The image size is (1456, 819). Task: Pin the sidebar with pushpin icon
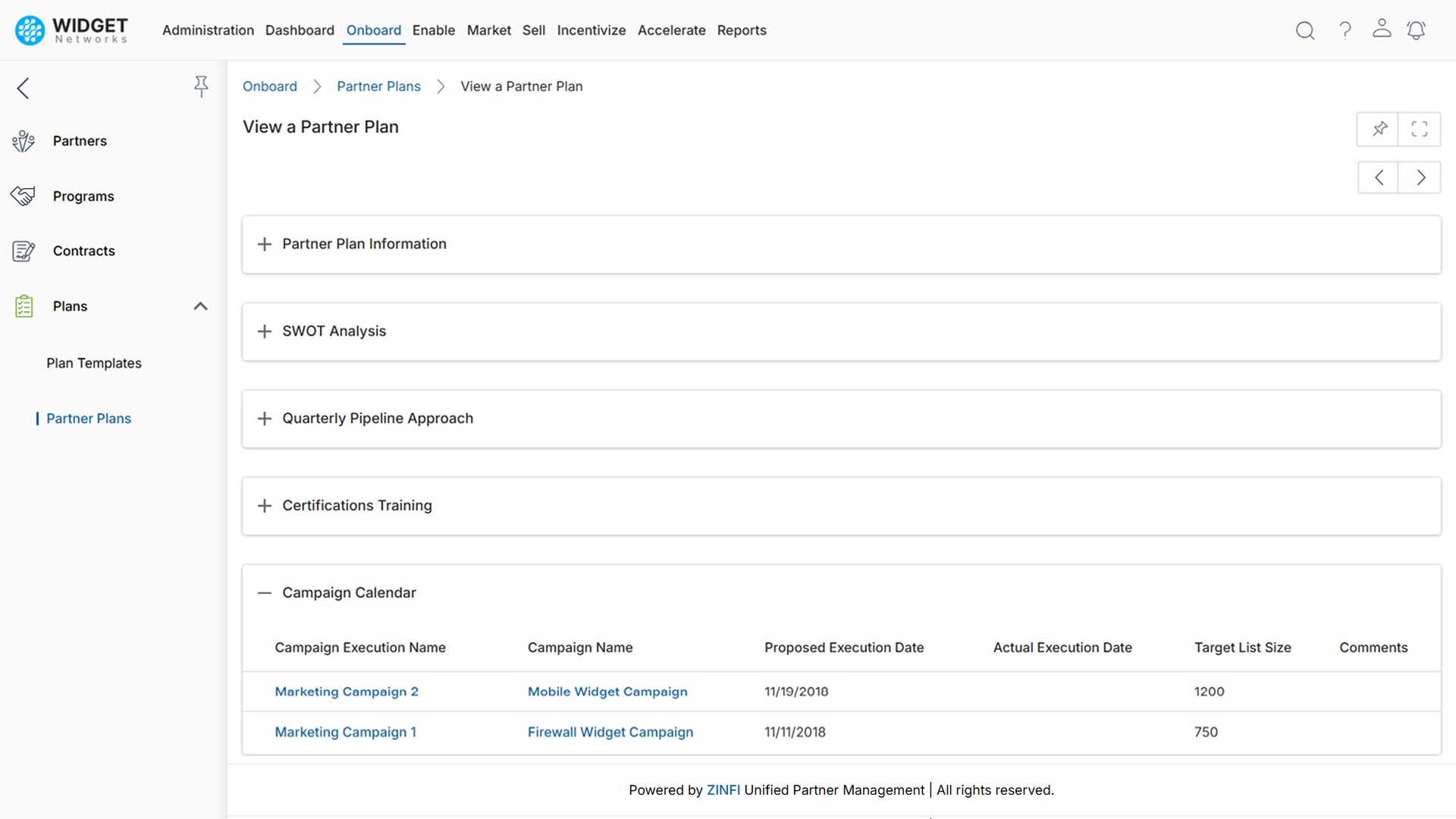point(201,86)
